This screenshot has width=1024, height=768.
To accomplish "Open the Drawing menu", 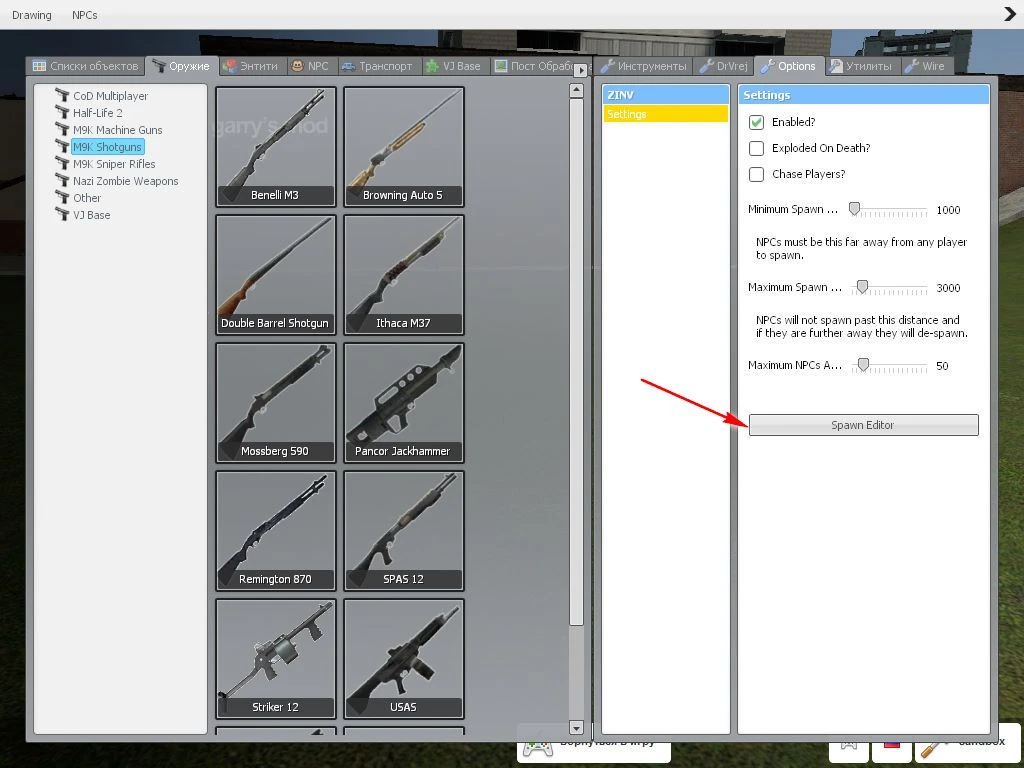I will tap(31, 14).
